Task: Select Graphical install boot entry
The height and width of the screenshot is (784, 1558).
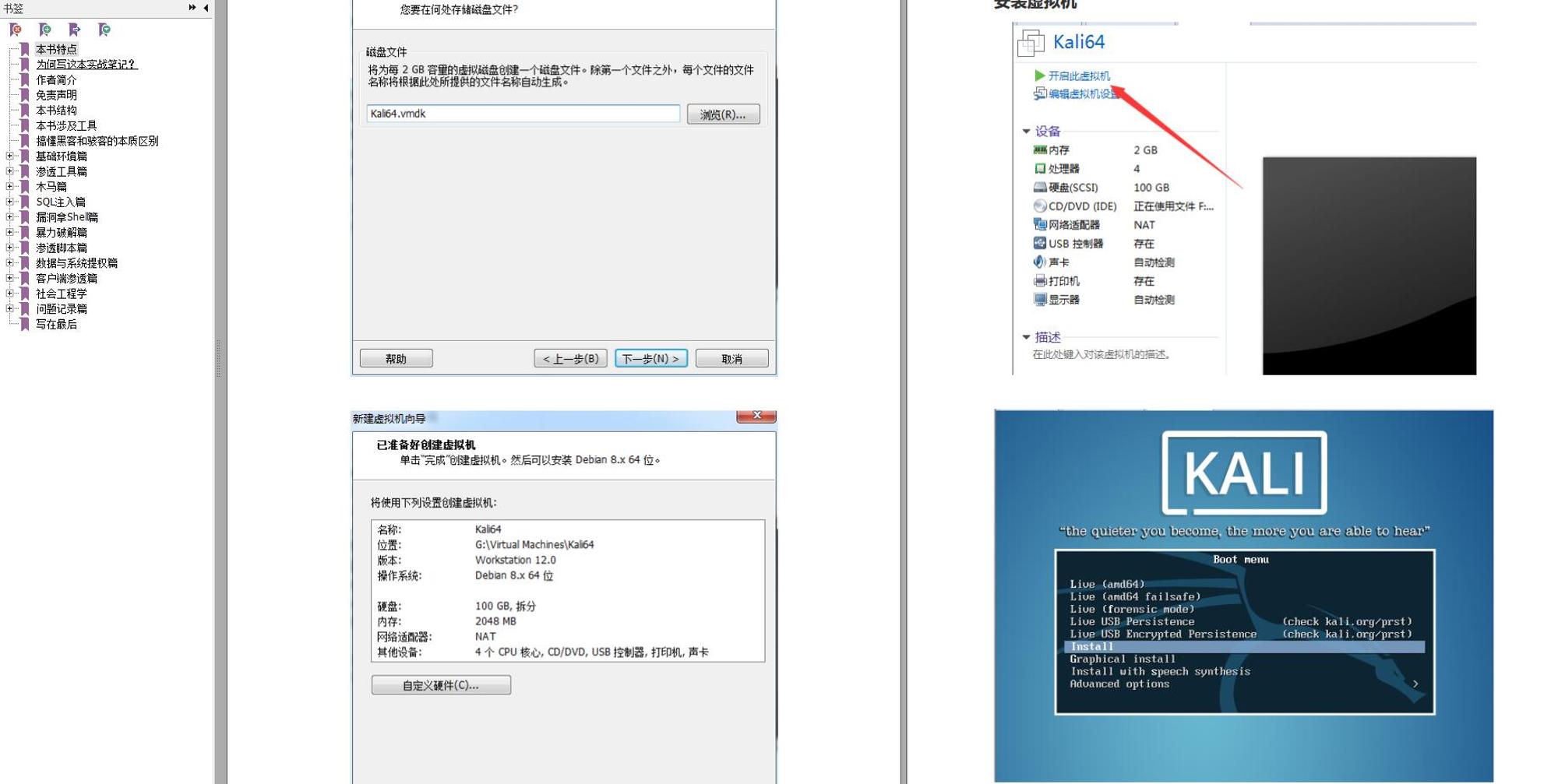Action: (1123, 659)
